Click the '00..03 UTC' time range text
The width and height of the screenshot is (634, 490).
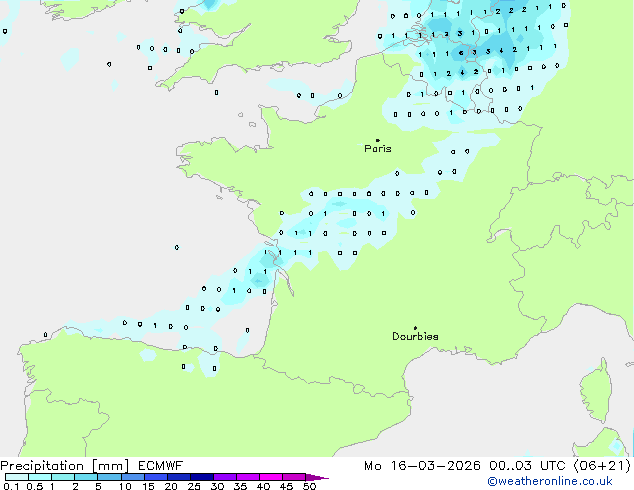click(527, 466)
